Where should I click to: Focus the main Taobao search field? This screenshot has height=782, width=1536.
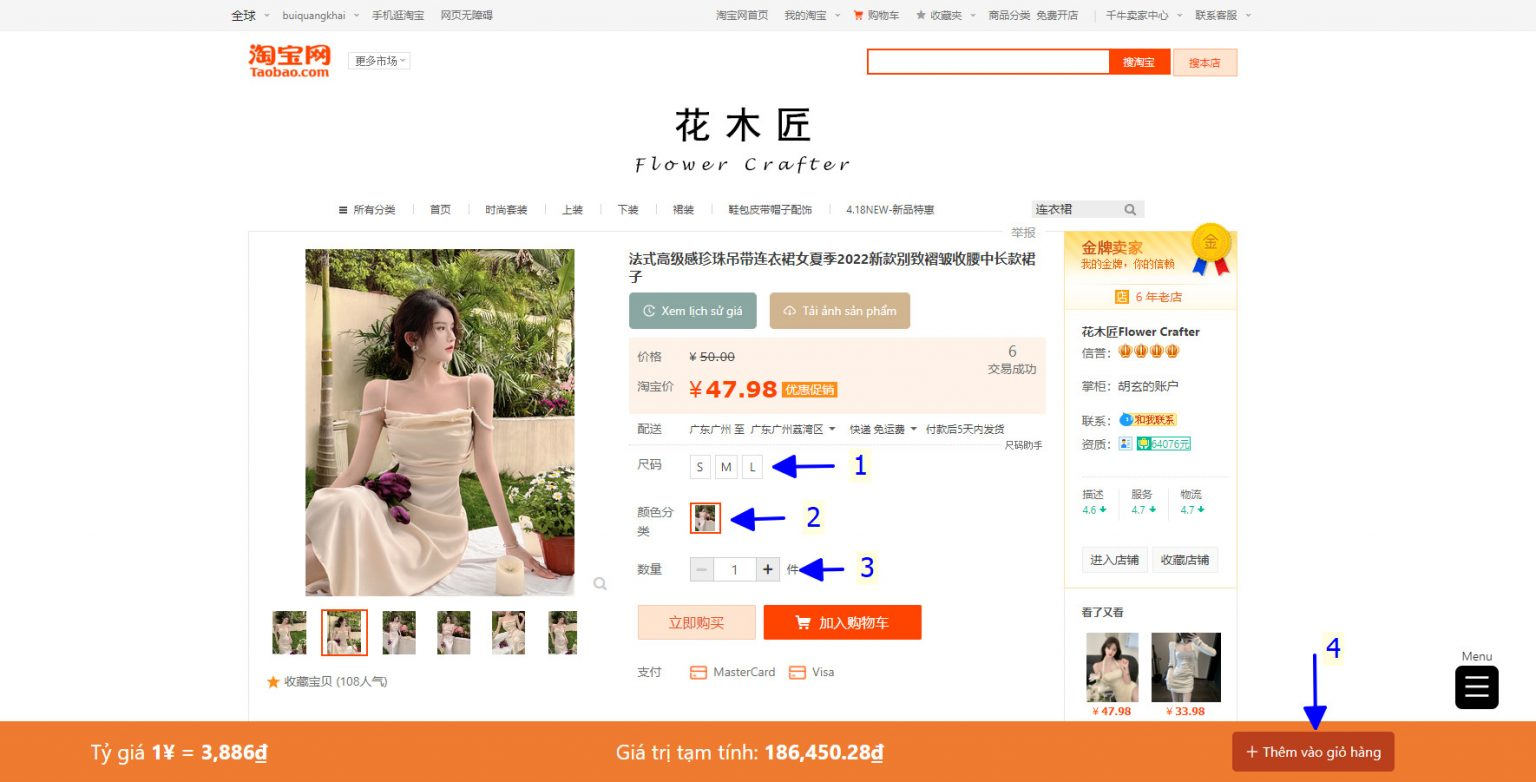989,62
